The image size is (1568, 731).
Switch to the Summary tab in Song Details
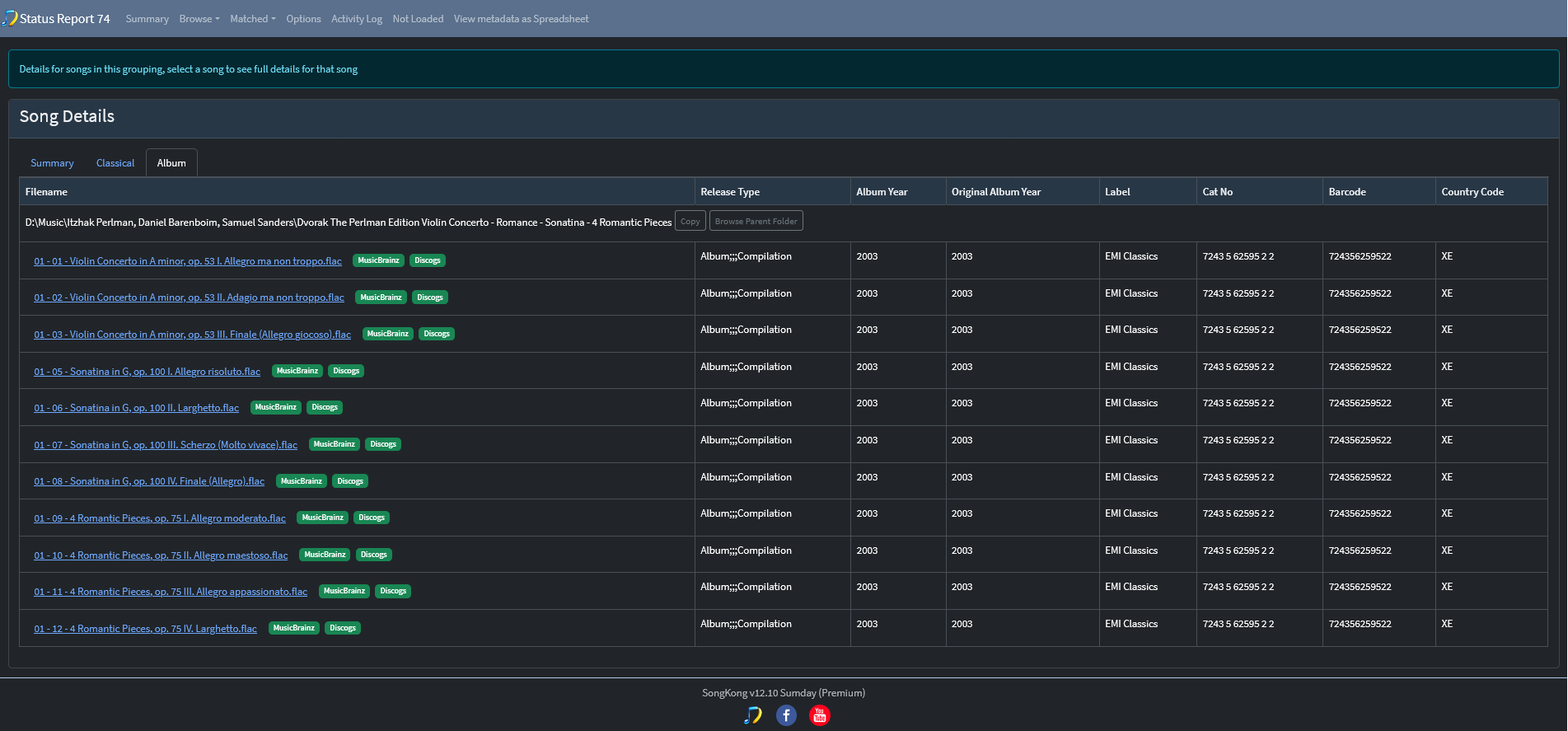tap(52, 163)
